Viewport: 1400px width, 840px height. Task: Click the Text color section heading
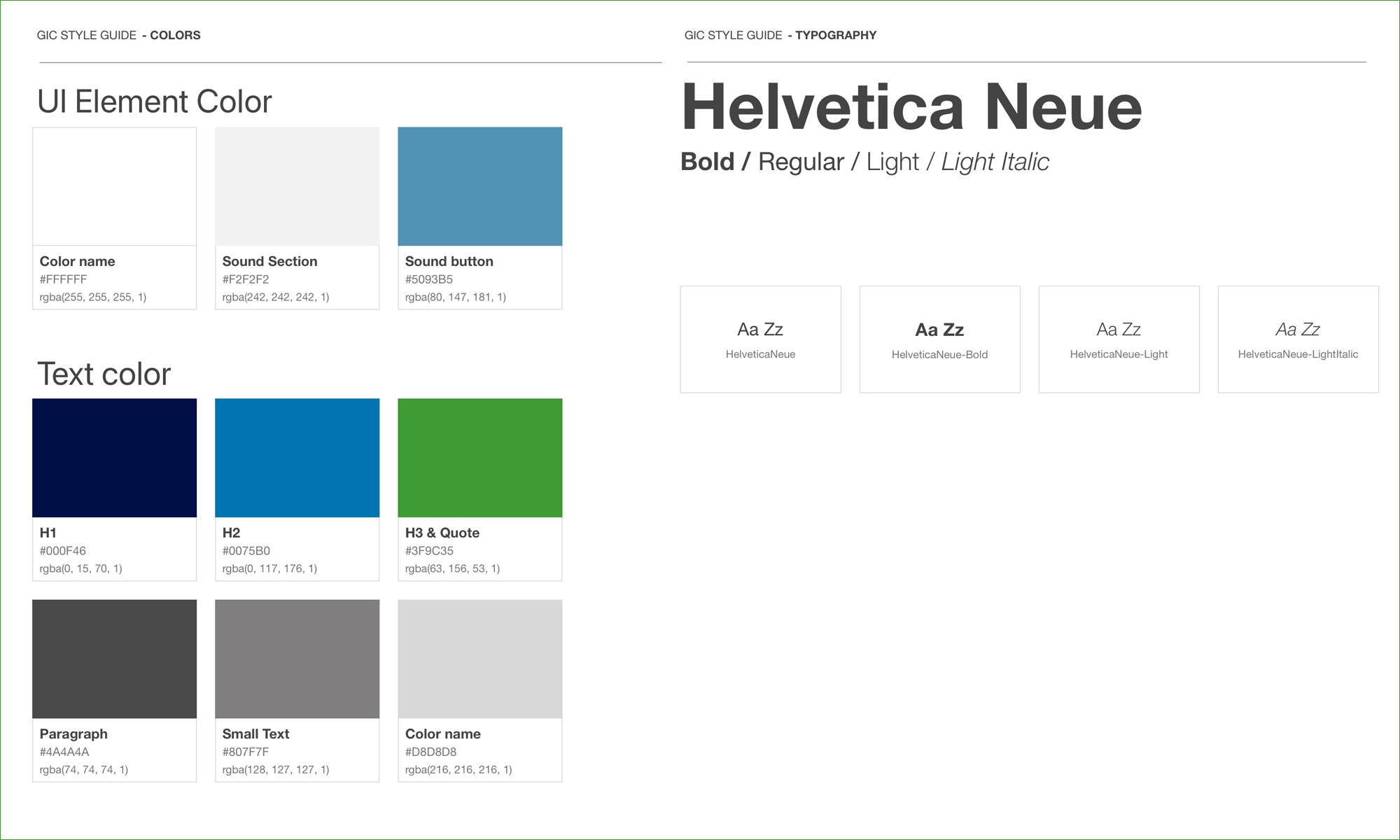(x=104, y=374)
